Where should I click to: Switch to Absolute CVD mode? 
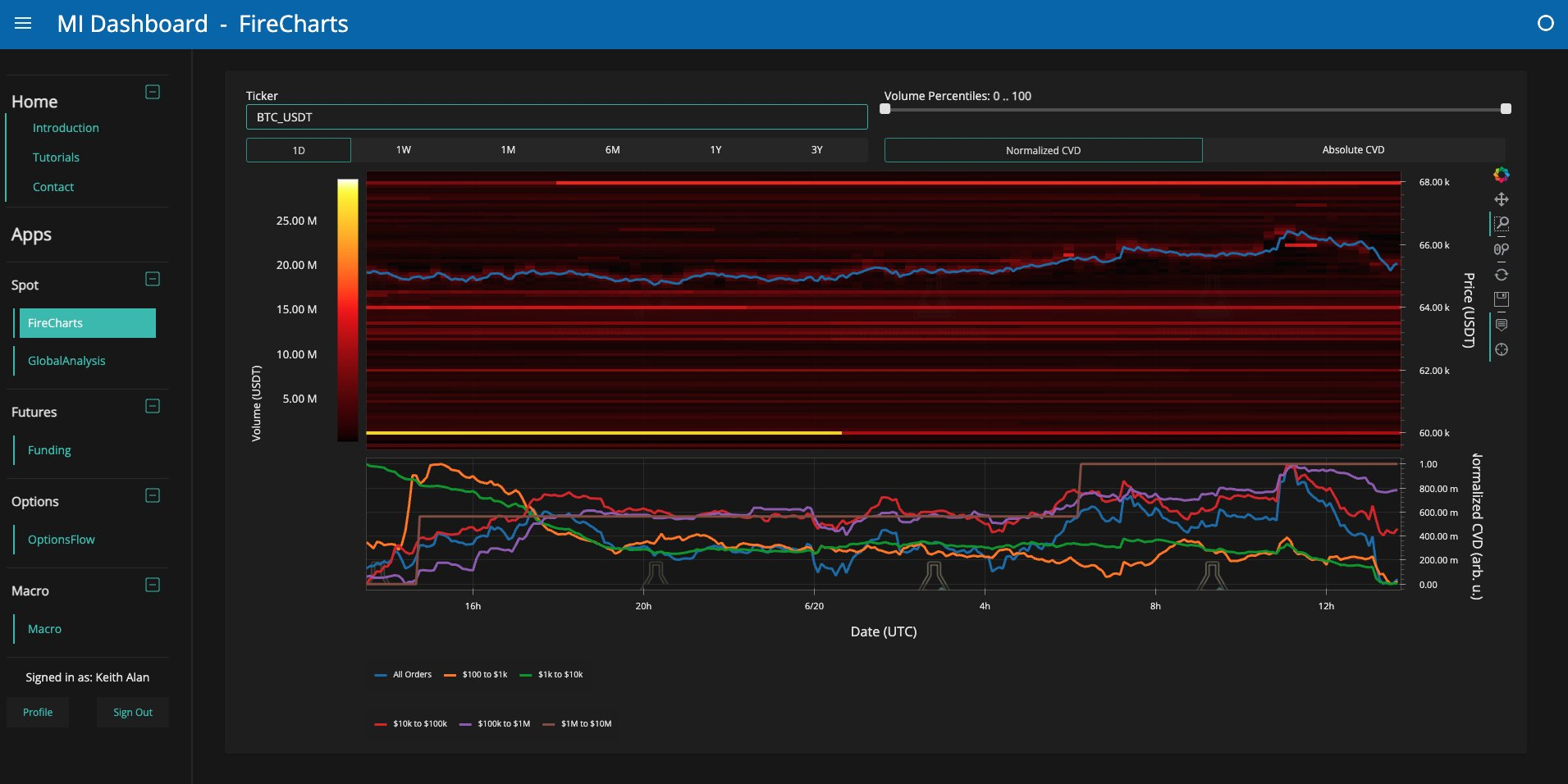tap(1352, 150)
